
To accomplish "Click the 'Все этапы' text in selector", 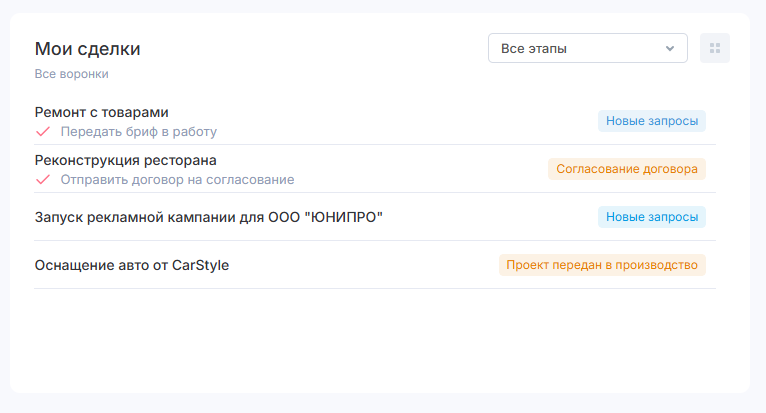I will point(534,48).
